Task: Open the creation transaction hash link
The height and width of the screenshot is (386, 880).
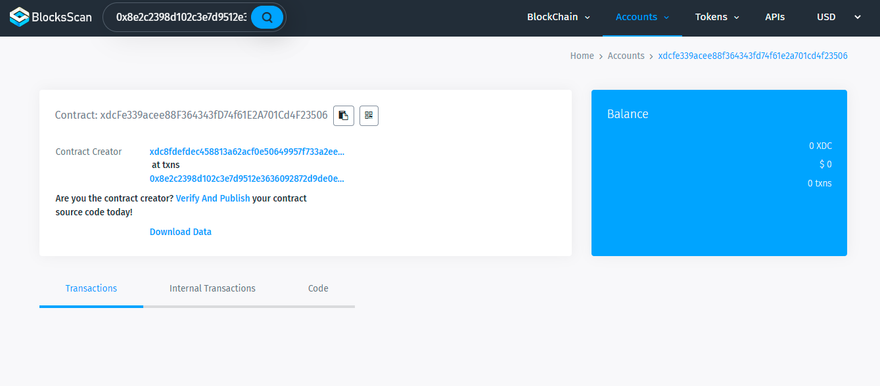Action: (247, 179)
